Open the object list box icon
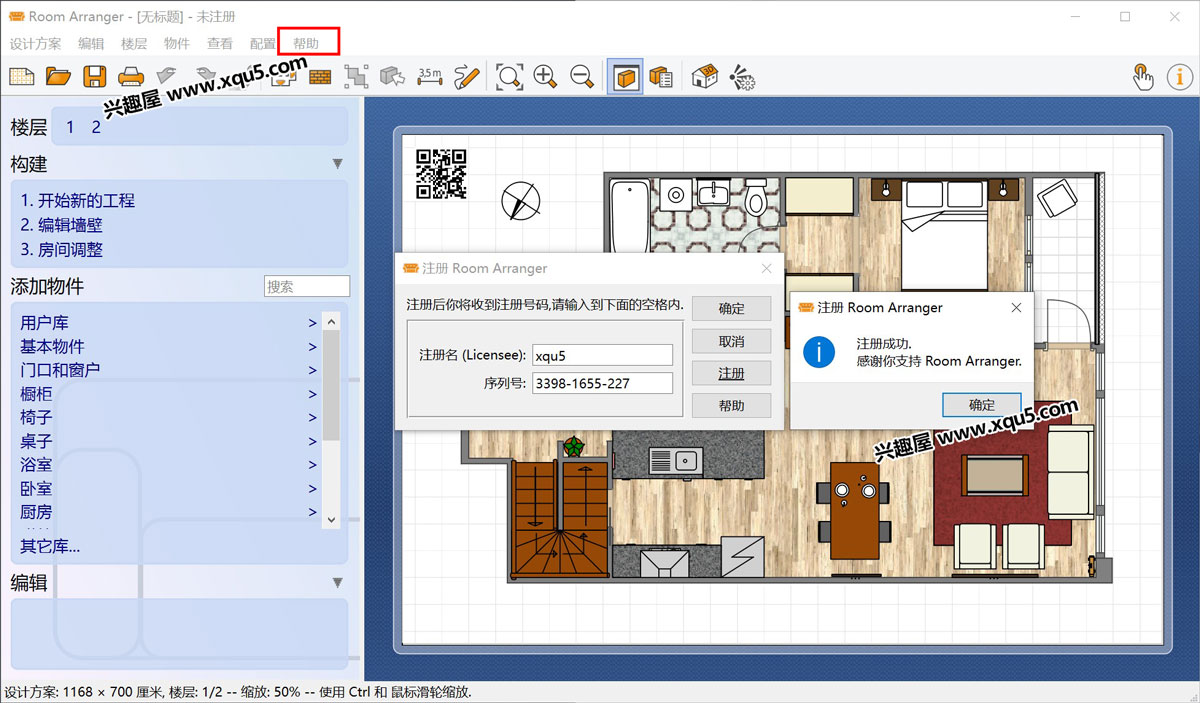The image size is (1200, 703). click(661, 76)
